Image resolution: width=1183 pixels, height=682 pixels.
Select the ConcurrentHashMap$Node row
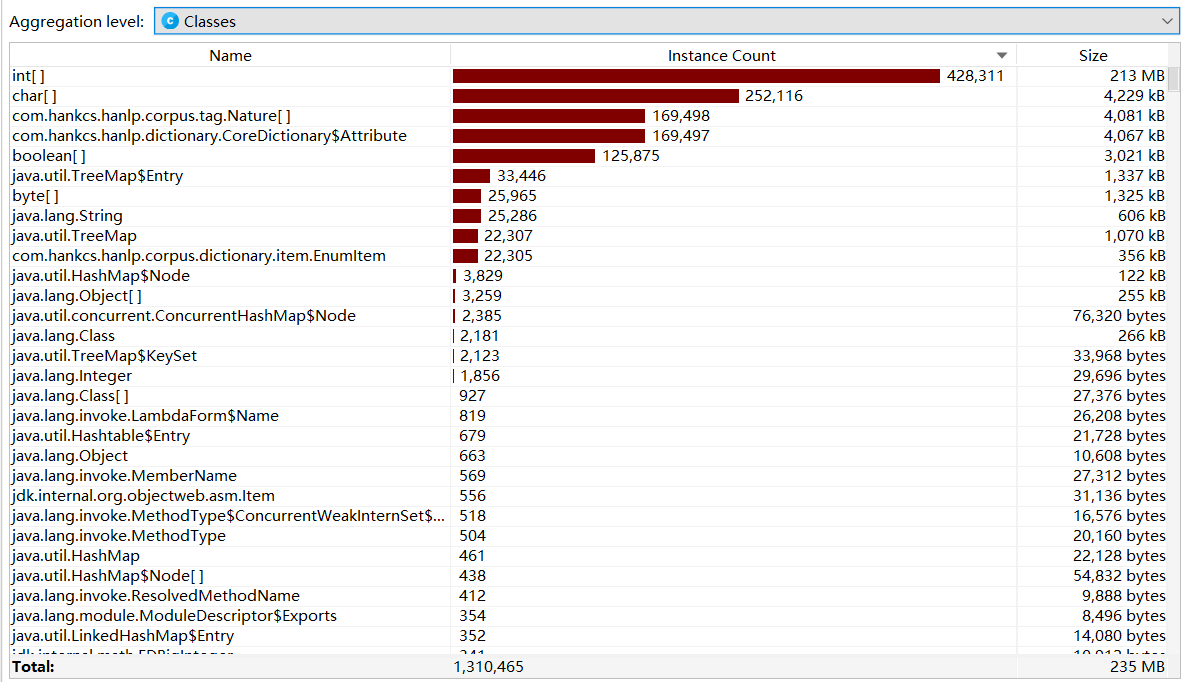(x=589, y=315)
